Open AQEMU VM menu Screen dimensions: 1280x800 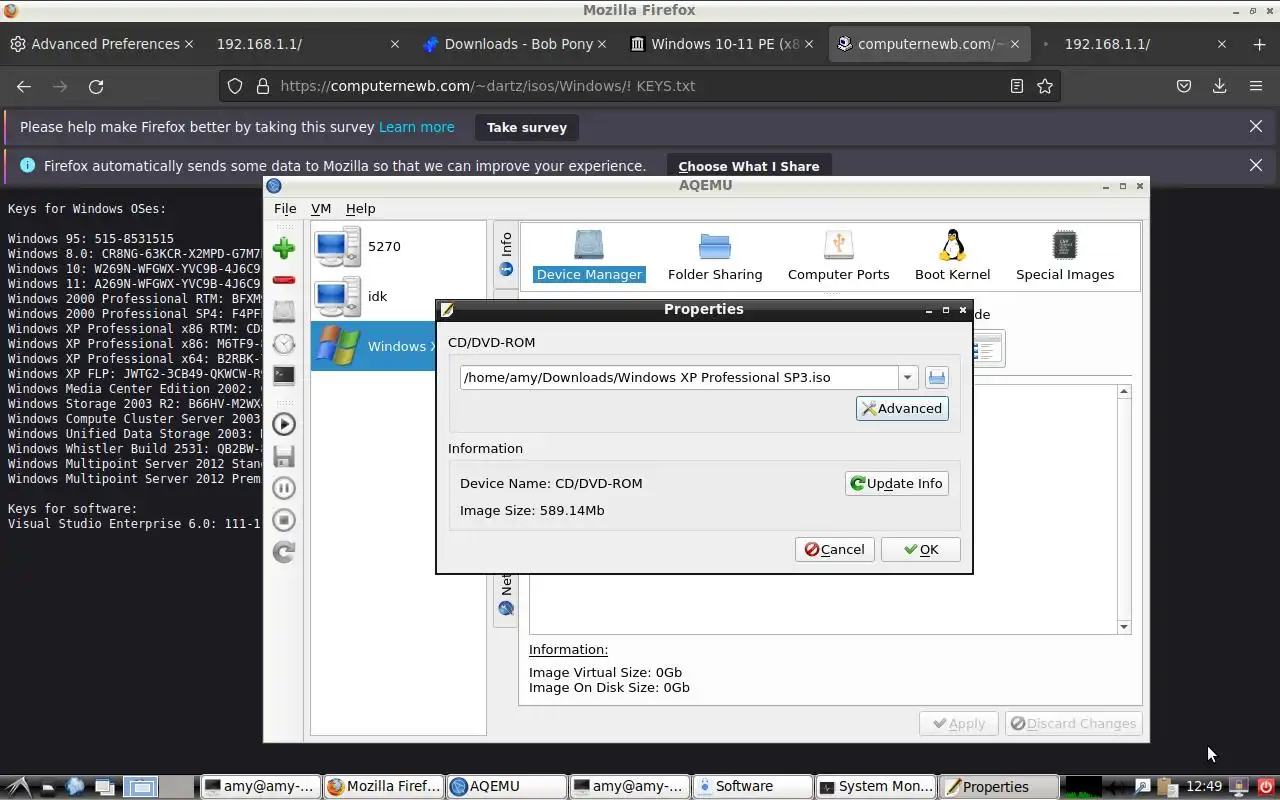[321, 209]
